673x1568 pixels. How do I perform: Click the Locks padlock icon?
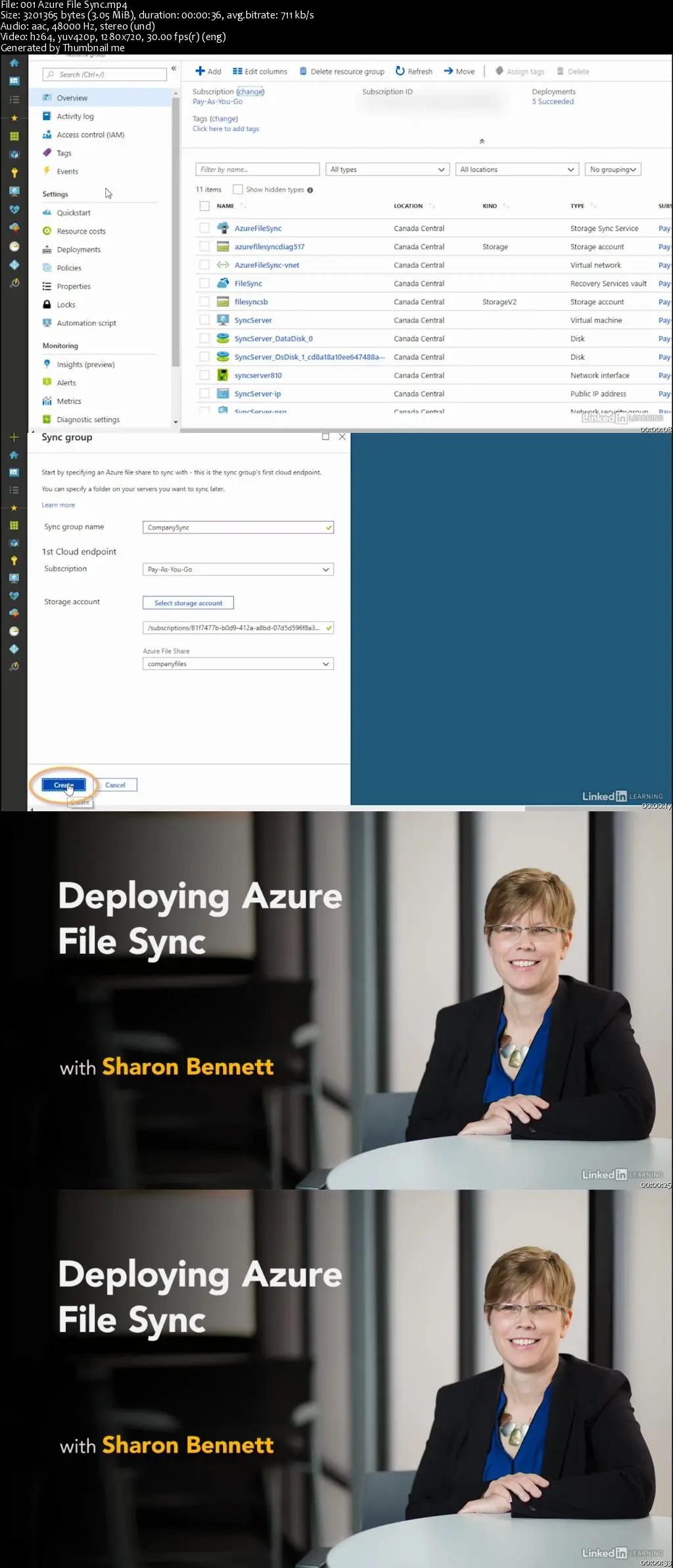[x=47, y=304]
